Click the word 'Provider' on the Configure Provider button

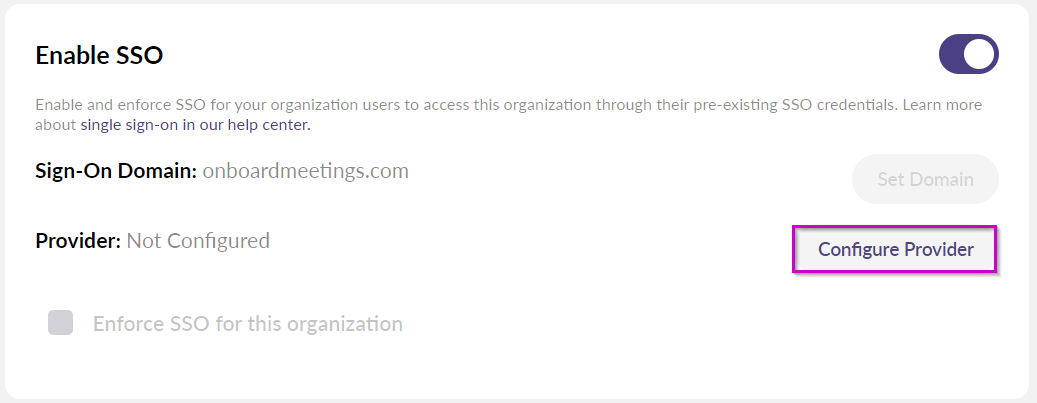(x=939, y=249)
